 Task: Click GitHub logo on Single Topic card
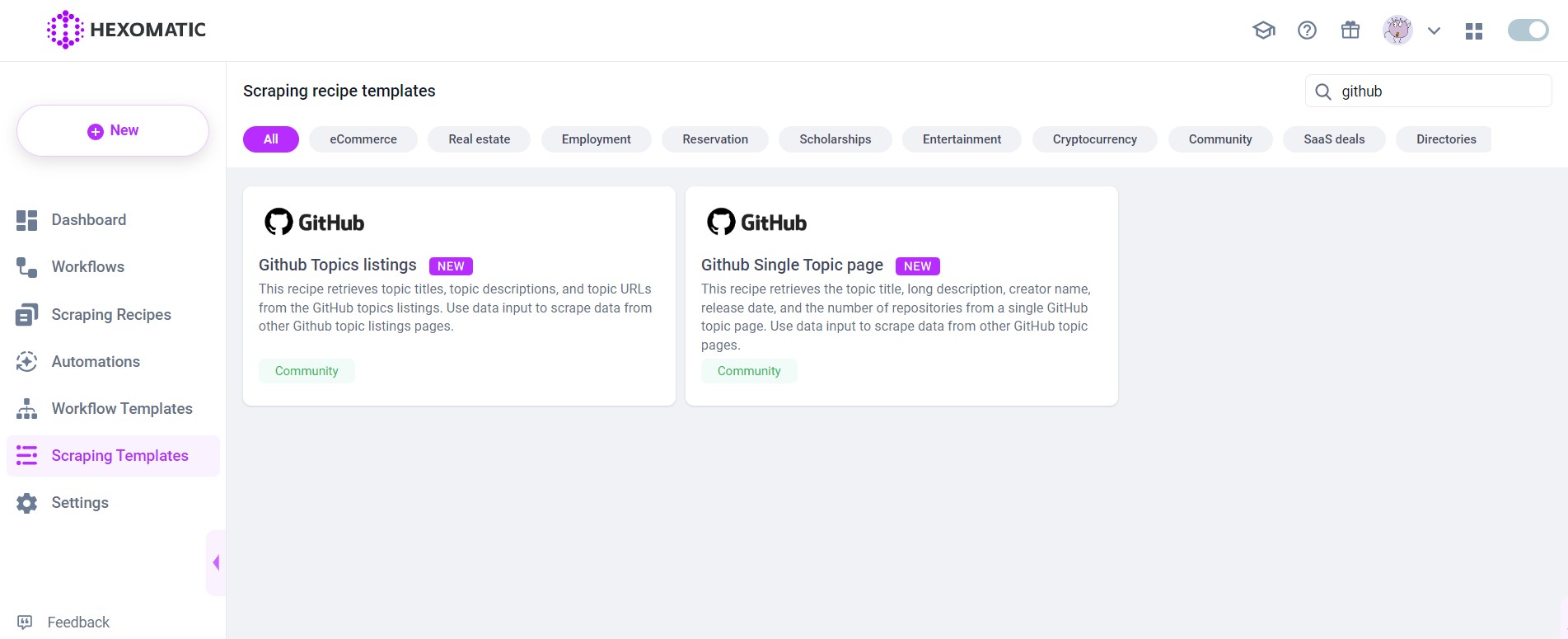tap(756, 222)
